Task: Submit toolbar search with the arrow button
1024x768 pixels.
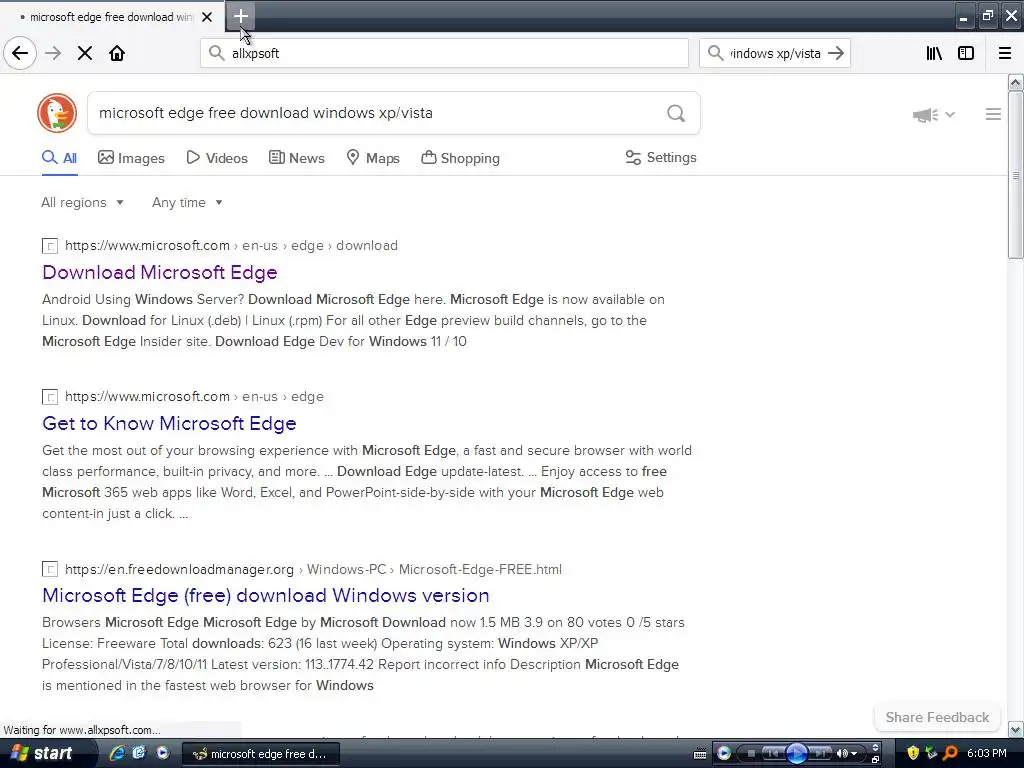Action: [836, 53]
